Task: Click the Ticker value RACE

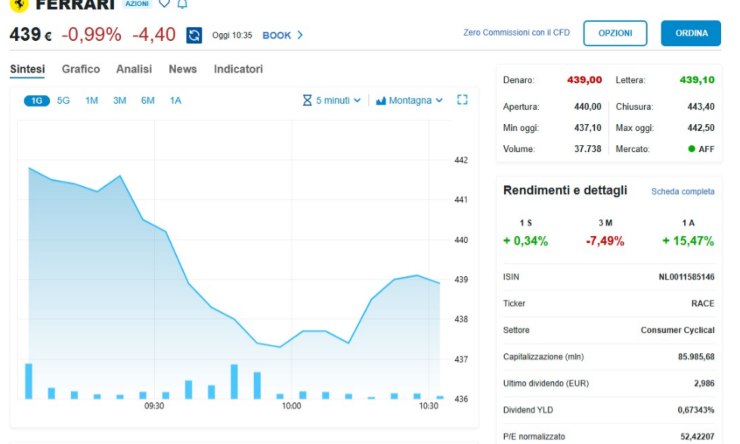Action: (703, 303)
